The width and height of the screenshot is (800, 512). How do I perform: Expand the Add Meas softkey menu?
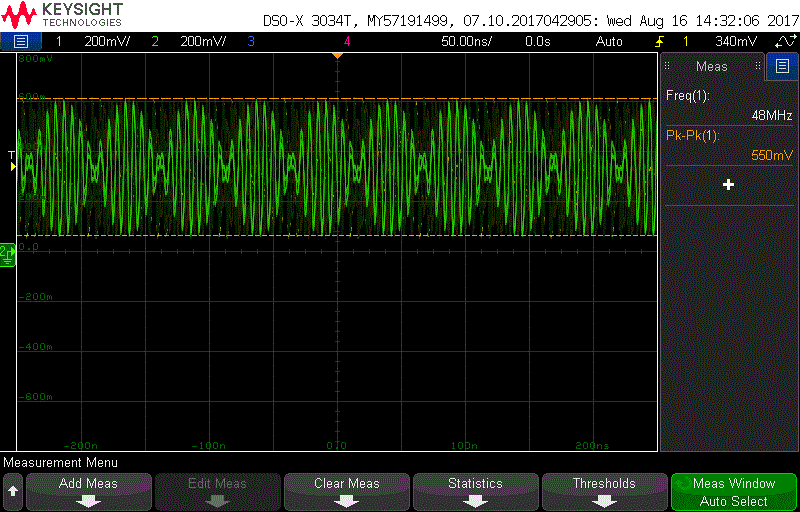point(89,491)
